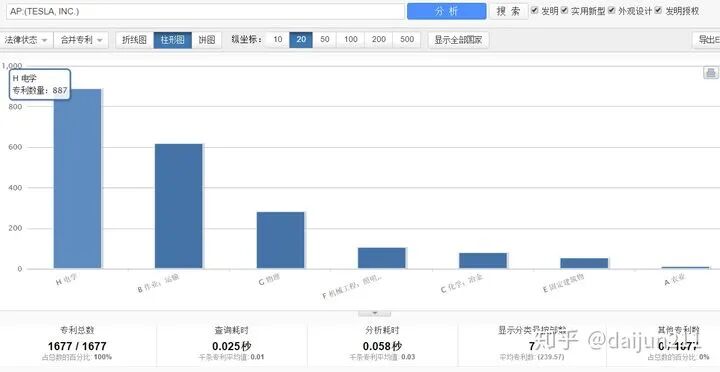
Task: Click the 搜索 button
Action: coord(508,11)
